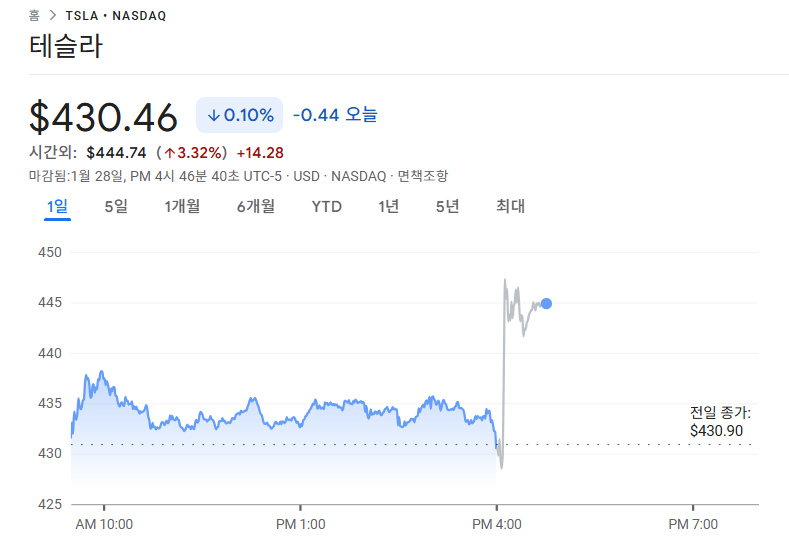Screen dimensions: 789x550
Task: Select the 6개월 range tab
Action: (x=255, y=206)
